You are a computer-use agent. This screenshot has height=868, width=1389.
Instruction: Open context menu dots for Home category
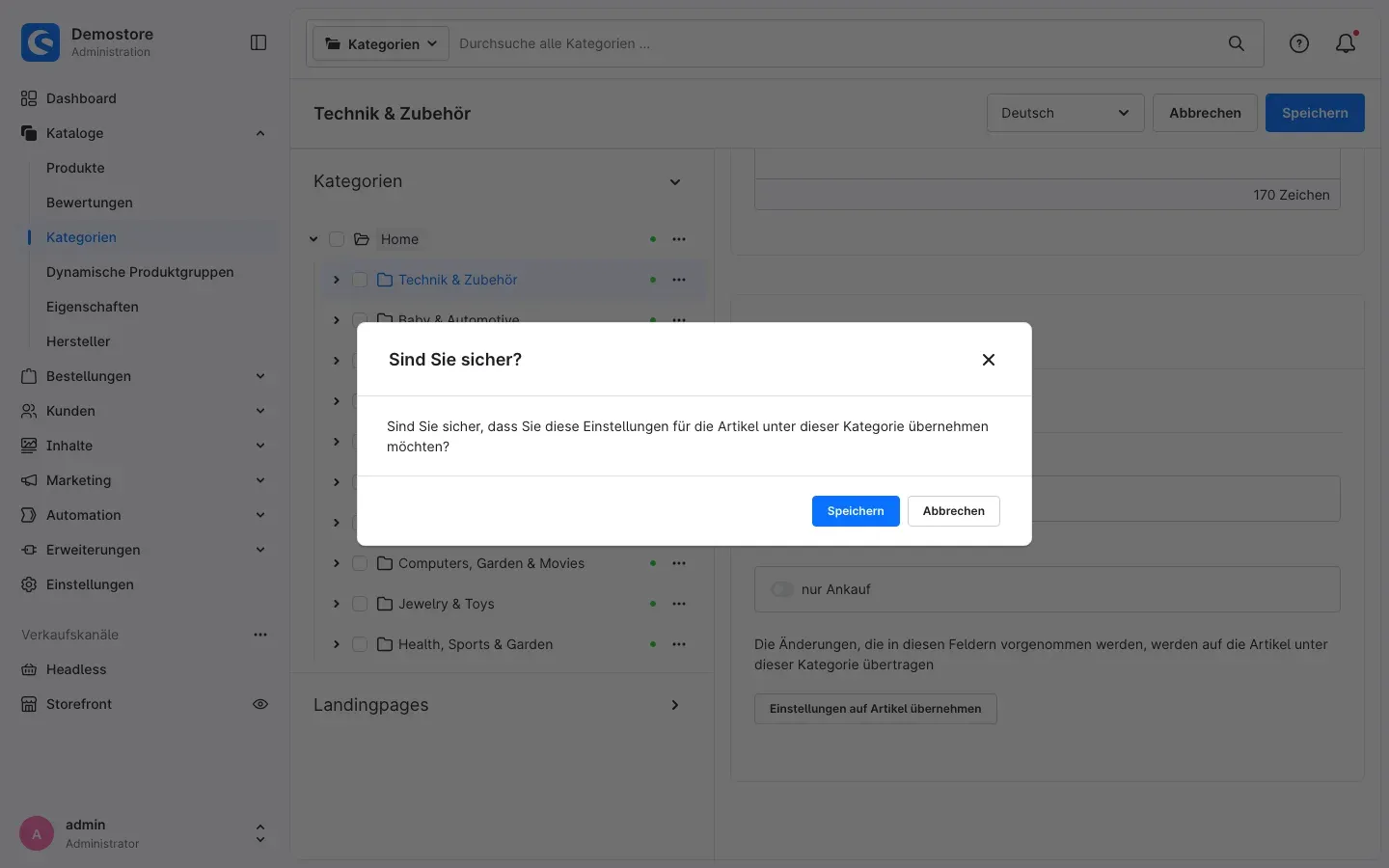(x=679, y=239)
